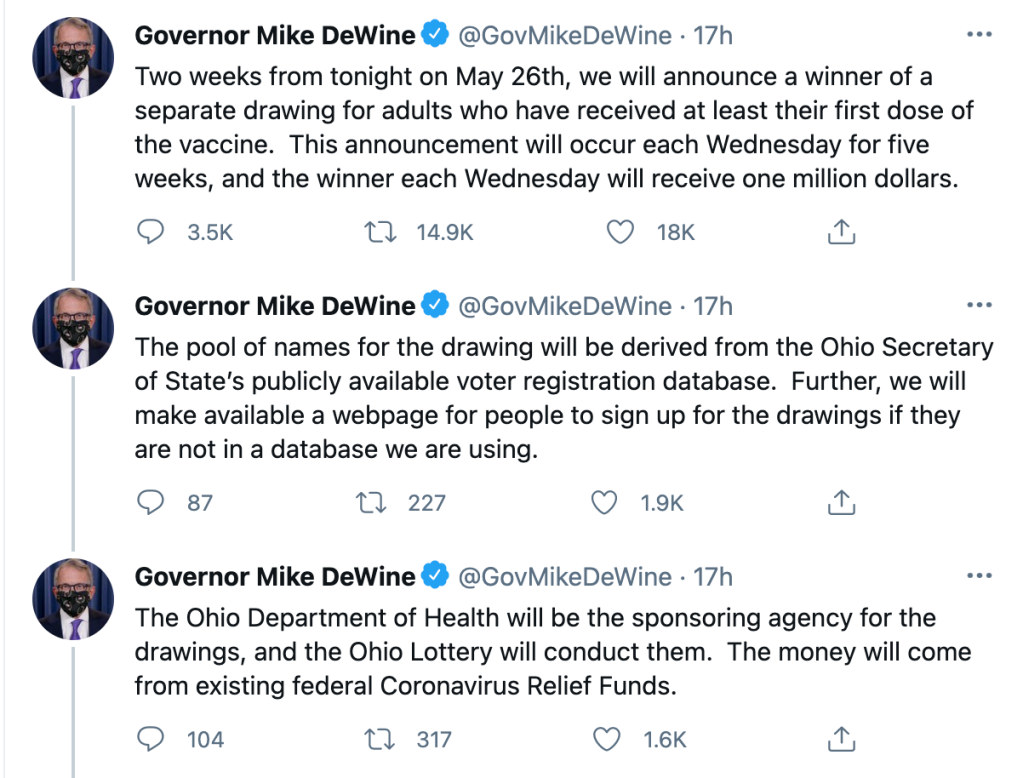Like the tweet with 1.6K likes
Screen dimensions: 1023x778
607,740
